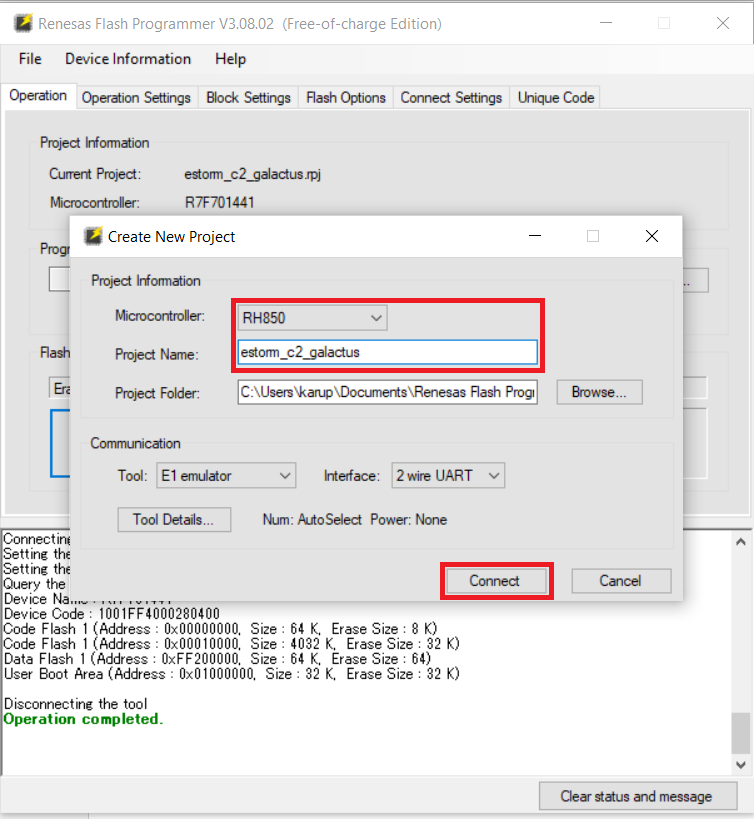Minimize the main Renesas Flash Programmer window
This screenshot has height=819, width=754.
[606, 23]
